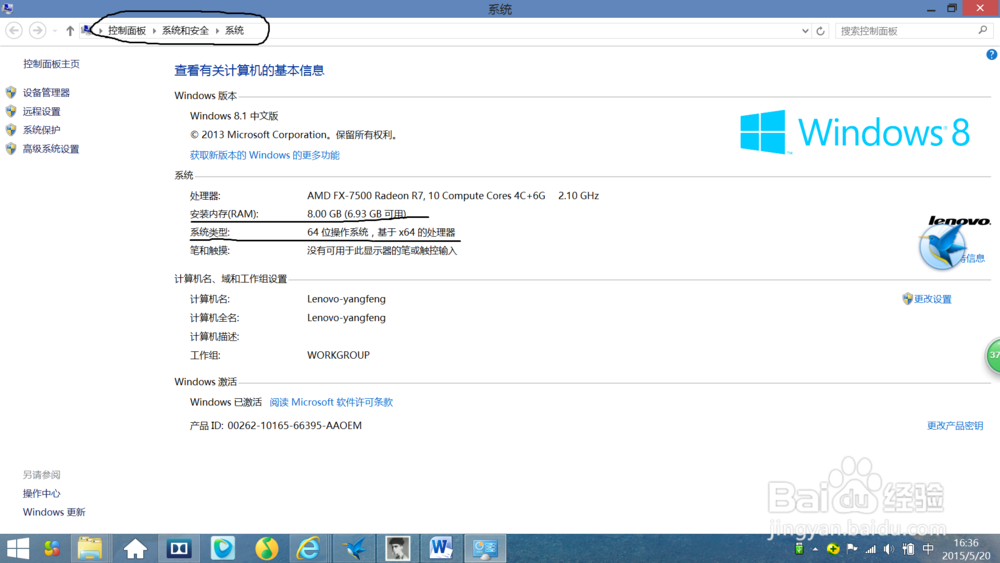1000x563 pixels.
Task: Click the WORKGROUP value
Action: tap(338, 355)
